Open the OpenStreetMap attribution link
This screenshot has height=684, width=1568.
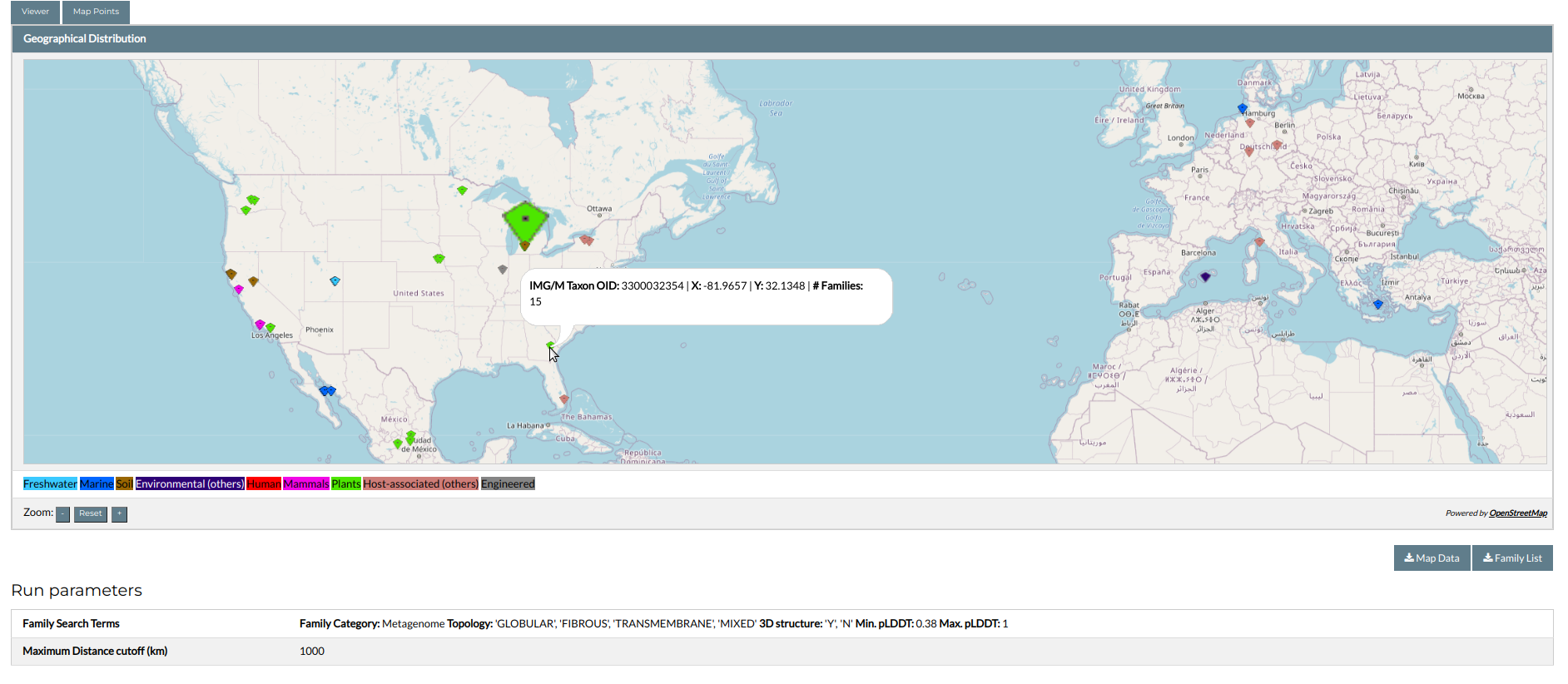click(x=1518, y=513)
